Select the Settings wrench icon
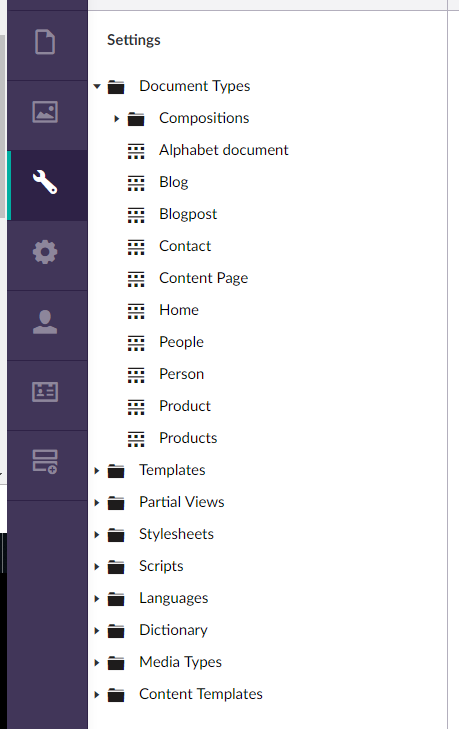This screenshot has width=459, height=729. click(x=45, y=182)
